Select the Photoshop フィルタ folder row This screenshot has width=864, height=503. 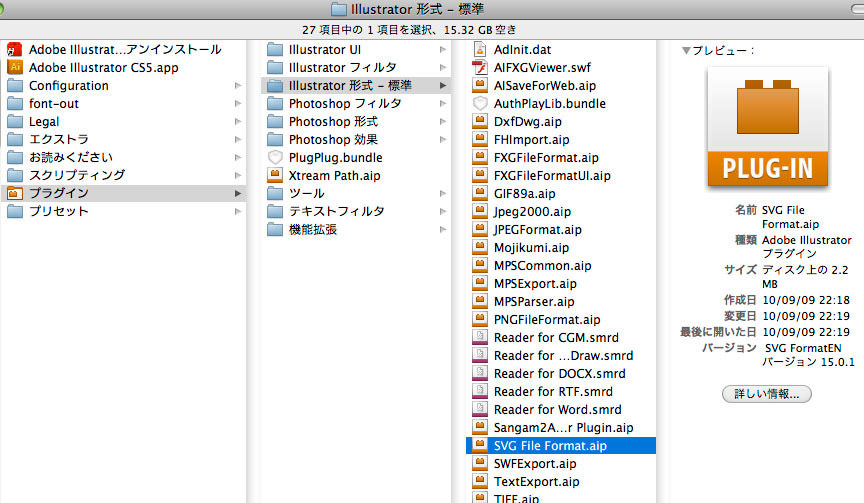(356, 104)
